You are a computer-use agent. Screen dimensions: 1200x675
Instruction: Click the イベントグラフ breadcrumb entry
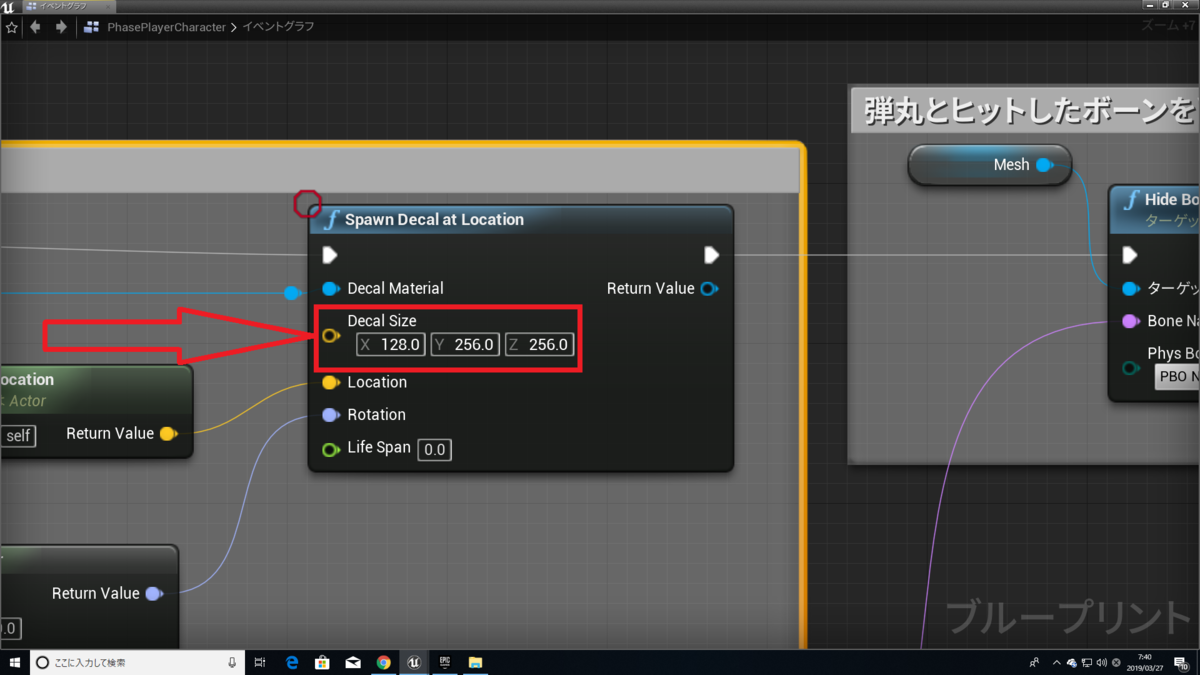tap(279, 27)
